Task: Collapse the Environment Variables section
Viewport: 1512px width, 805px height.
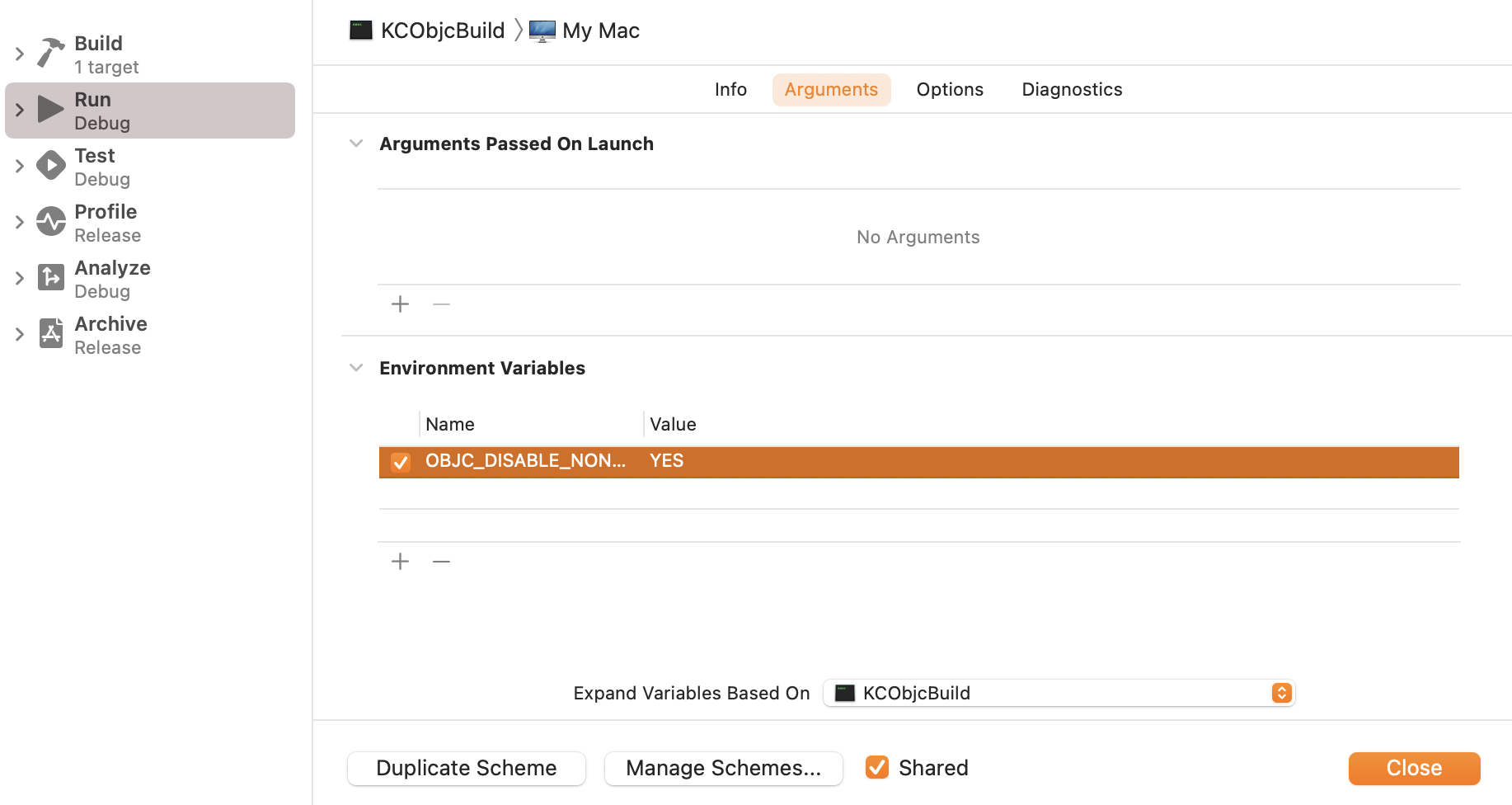Action: tap(356, 368)
